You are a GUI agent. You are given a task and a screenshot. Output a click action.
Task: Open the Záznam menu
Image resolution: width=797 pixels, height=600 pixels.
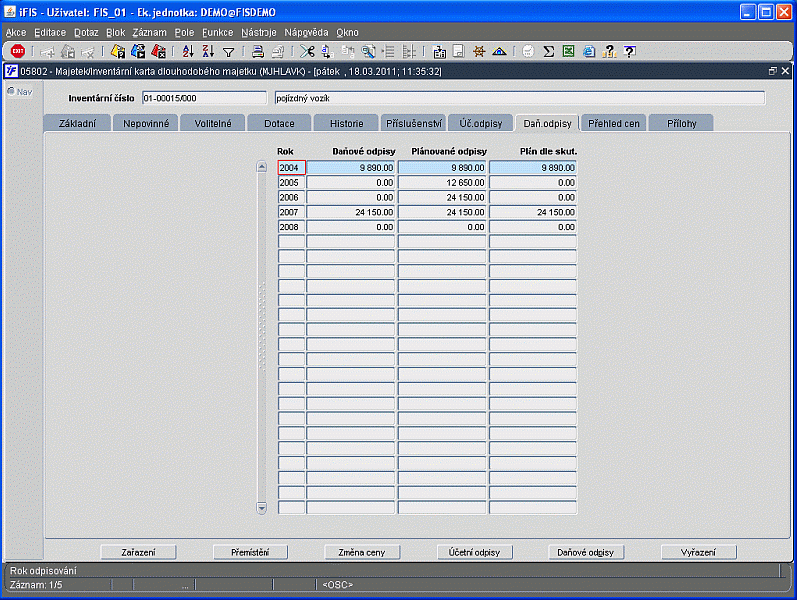tap(149, 33)
